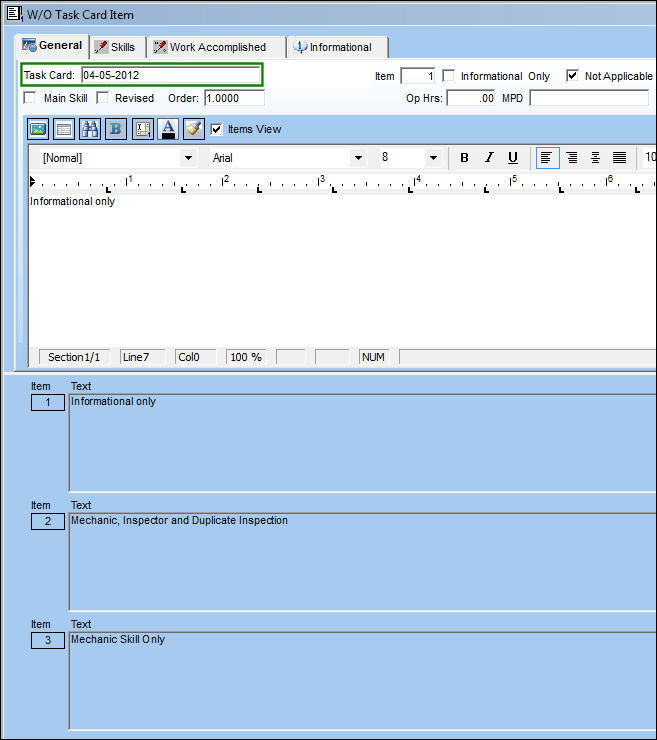Click 'Informational only' line in editor
The height and width of the screenshot is (740, 657).
72,202
